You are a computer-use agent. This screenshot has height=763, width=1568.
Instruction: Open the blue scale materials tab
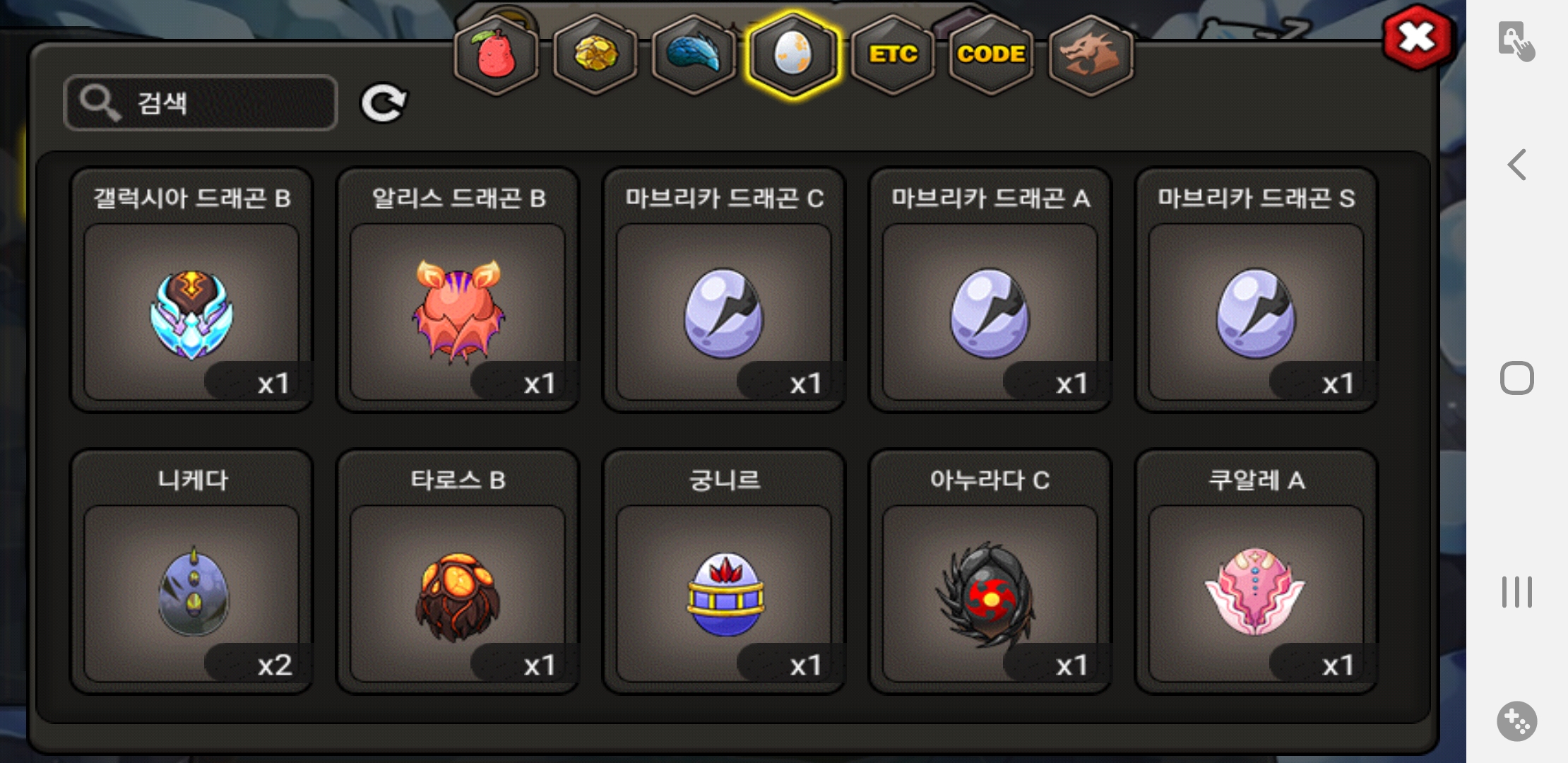(694, 54)
